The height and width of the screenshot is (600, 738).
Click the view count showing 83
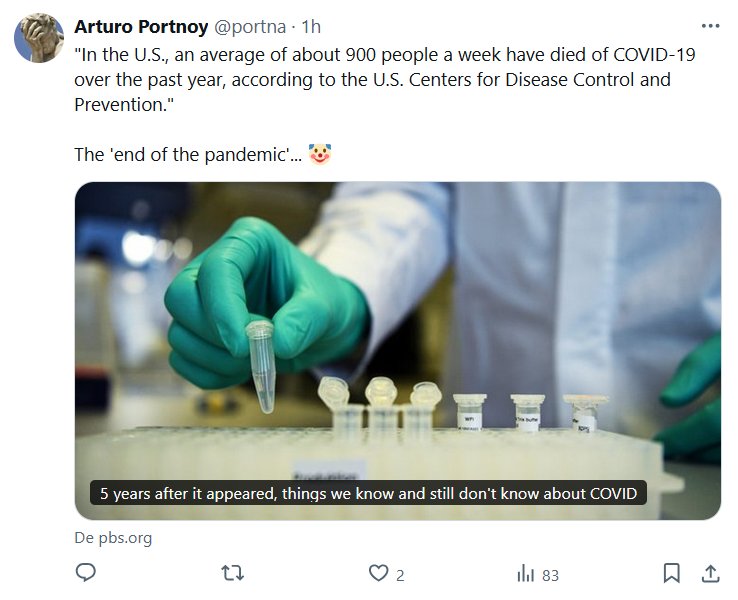(x=550, y=575)
